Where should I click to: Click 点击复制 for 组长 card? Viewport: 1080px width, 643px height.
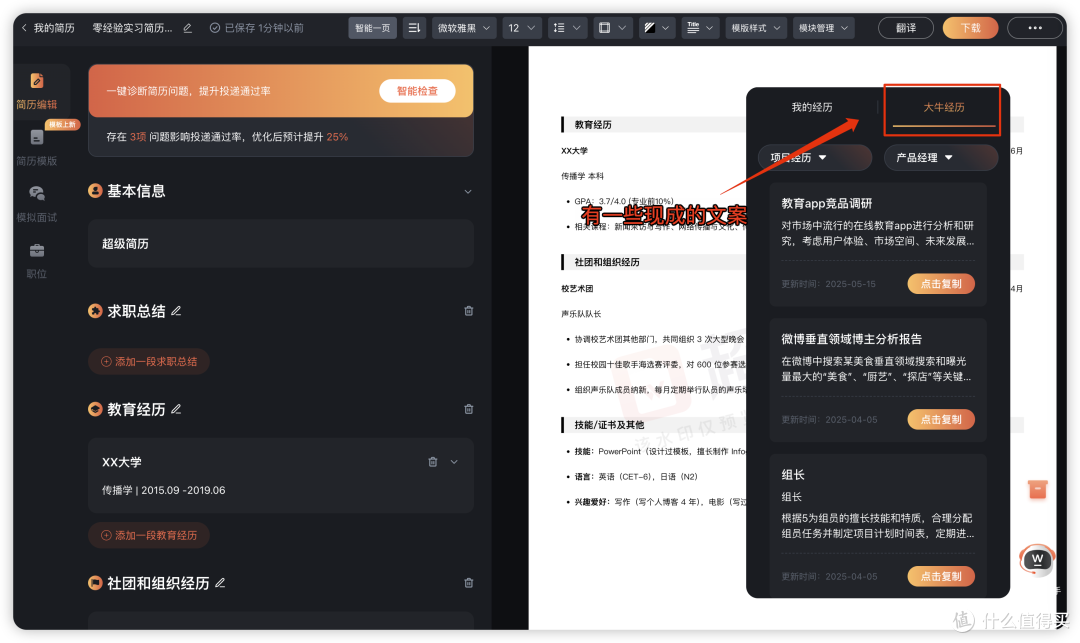[x=941, y=576]
